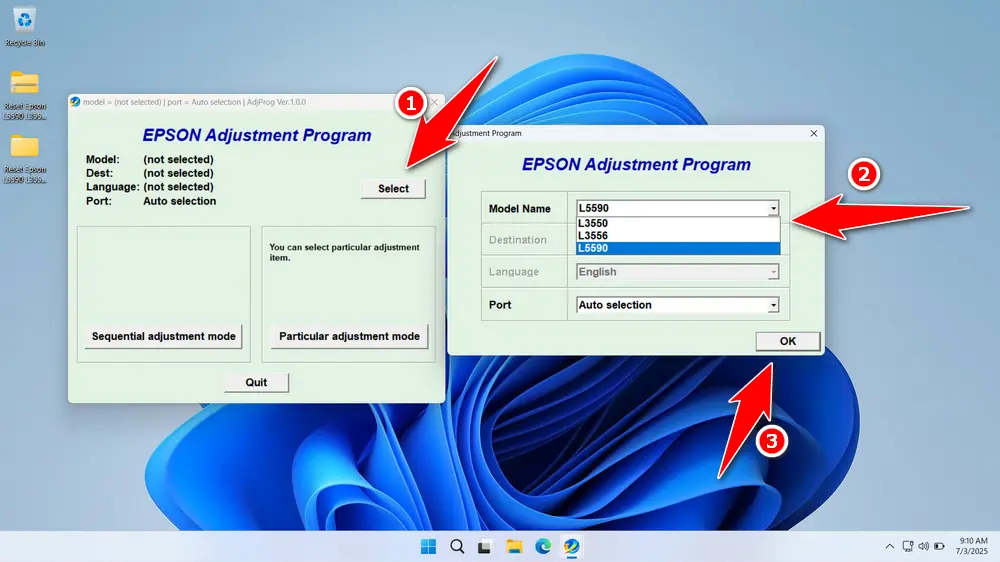Screen dimensions: 1000x562
Task: Open volume control in the system tray
Action: (x=923, y=547)
